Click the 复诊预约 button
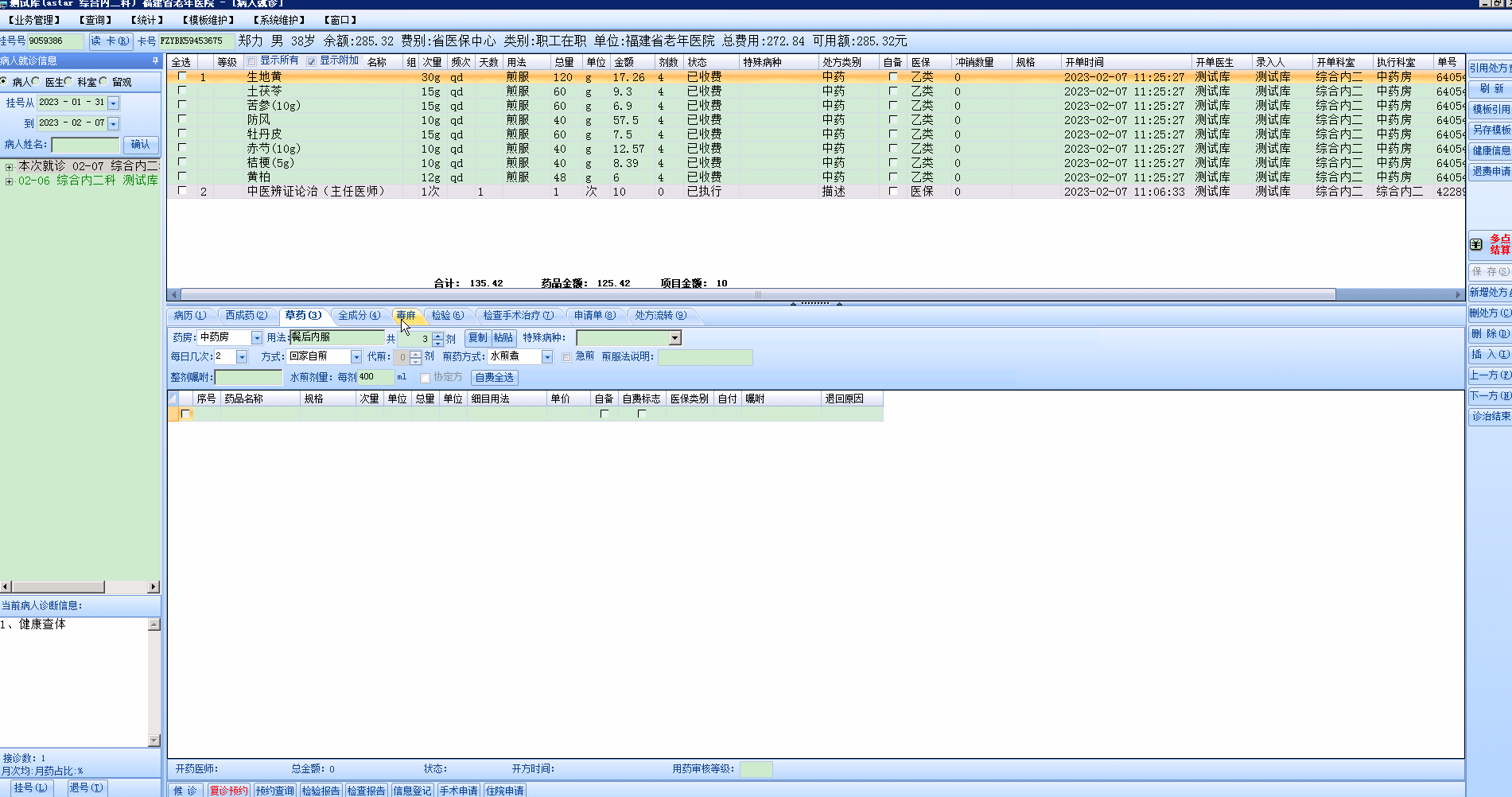 [229, 791]
